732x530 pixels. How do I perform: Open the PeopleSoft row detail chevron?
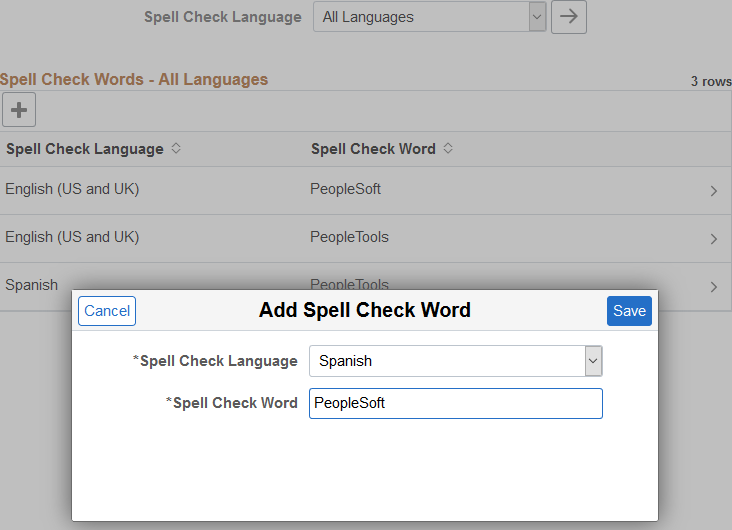coord(713,191)
